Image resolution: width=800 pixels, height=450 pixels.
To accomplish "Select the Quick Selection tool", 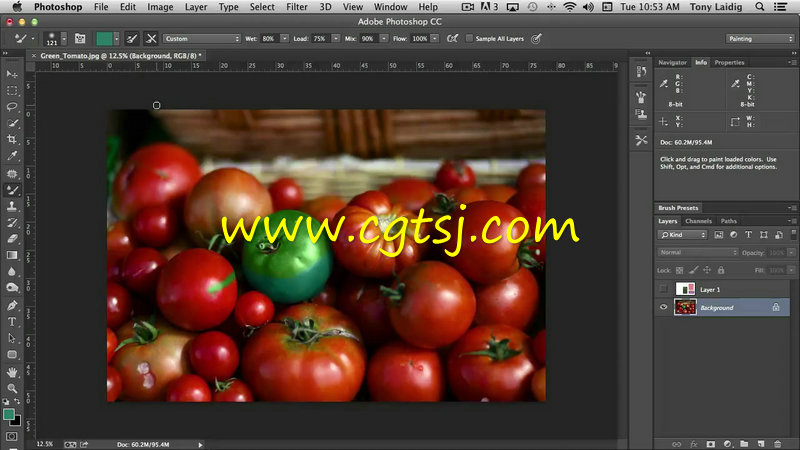I will tap(12, 123).
